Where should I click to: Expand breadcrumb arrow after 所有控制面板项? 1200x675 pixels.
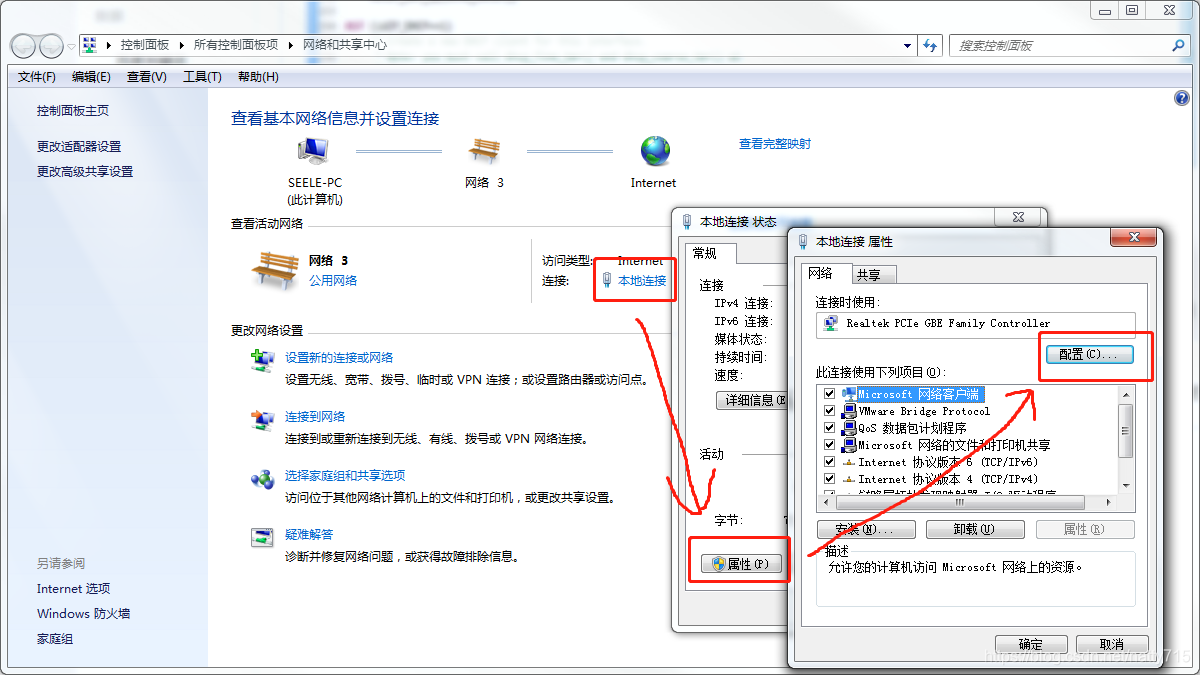click(x=291, y=45)
